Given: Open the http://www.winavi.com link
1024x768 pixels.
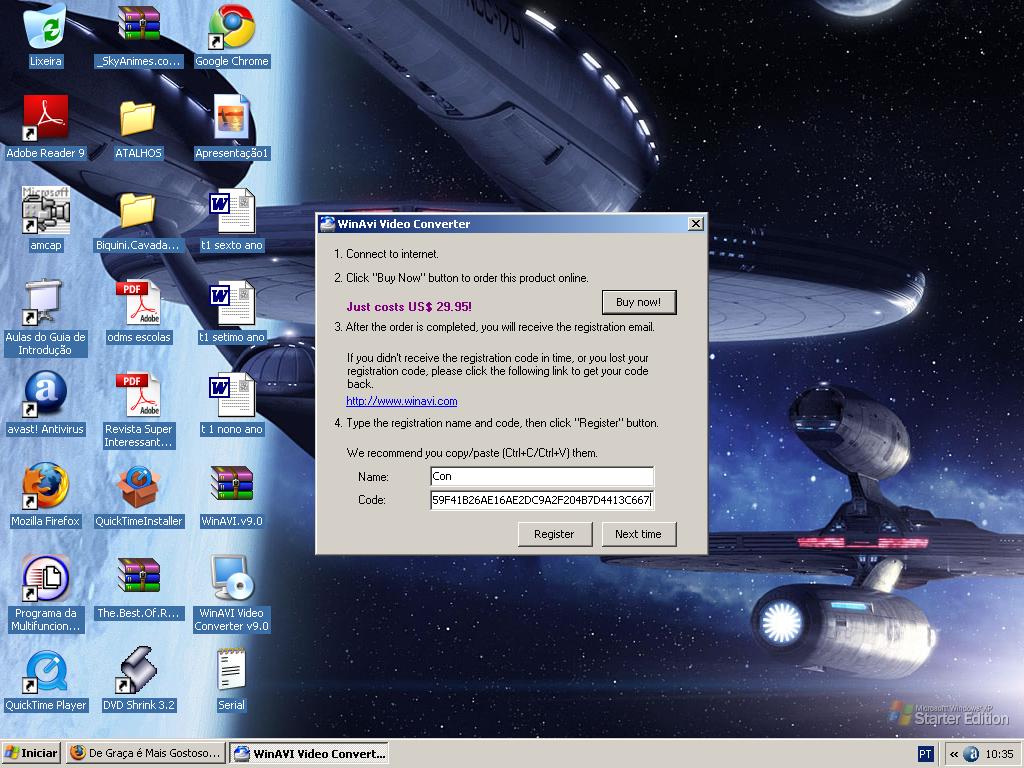Looking at the screenshot, I should 402,401.
